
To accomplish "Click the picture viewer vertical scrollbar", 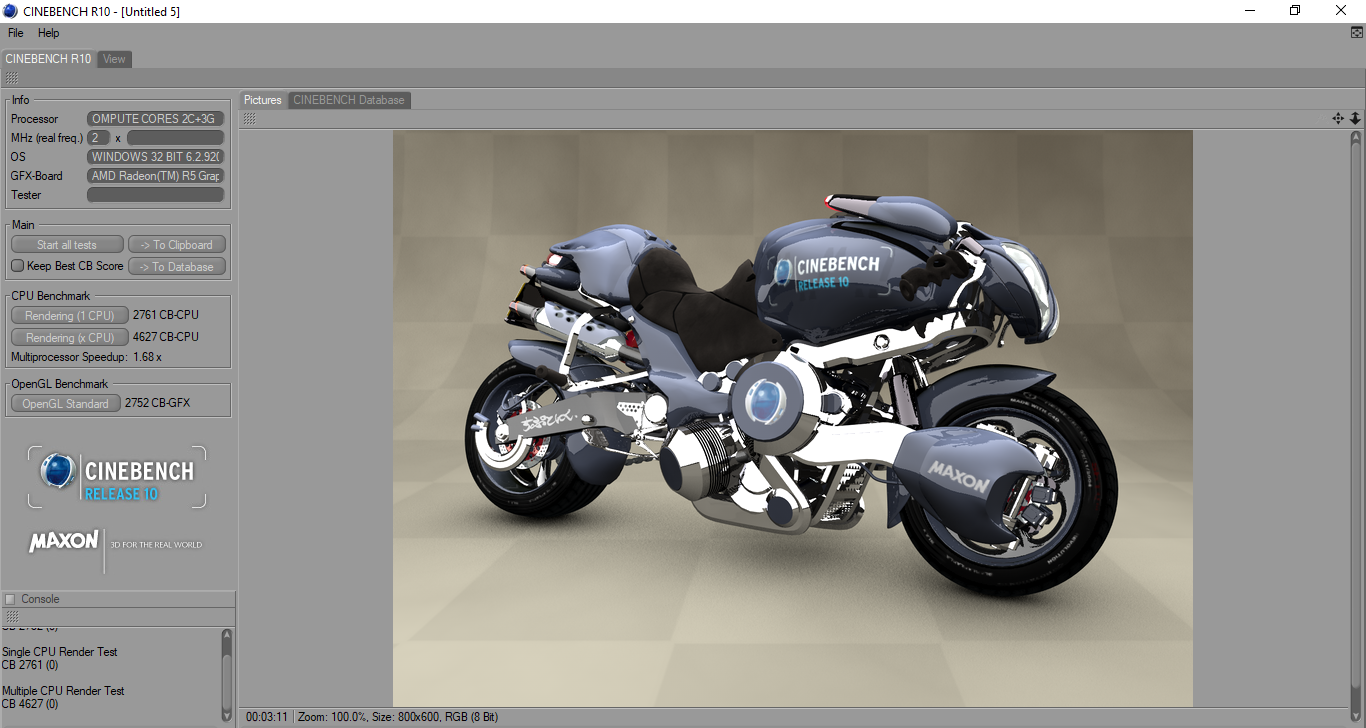I will [x=1356, y=418].
